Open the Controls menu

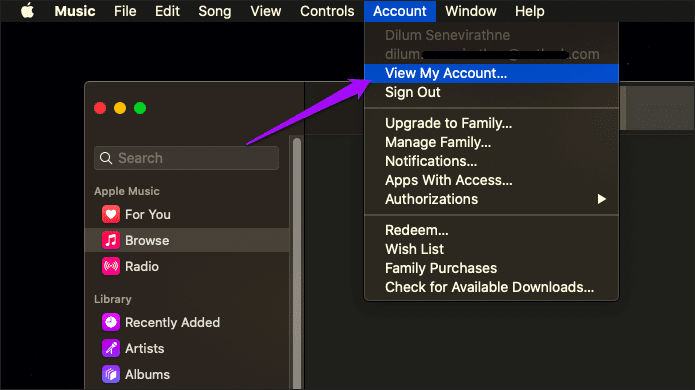(x=327, y=11)
